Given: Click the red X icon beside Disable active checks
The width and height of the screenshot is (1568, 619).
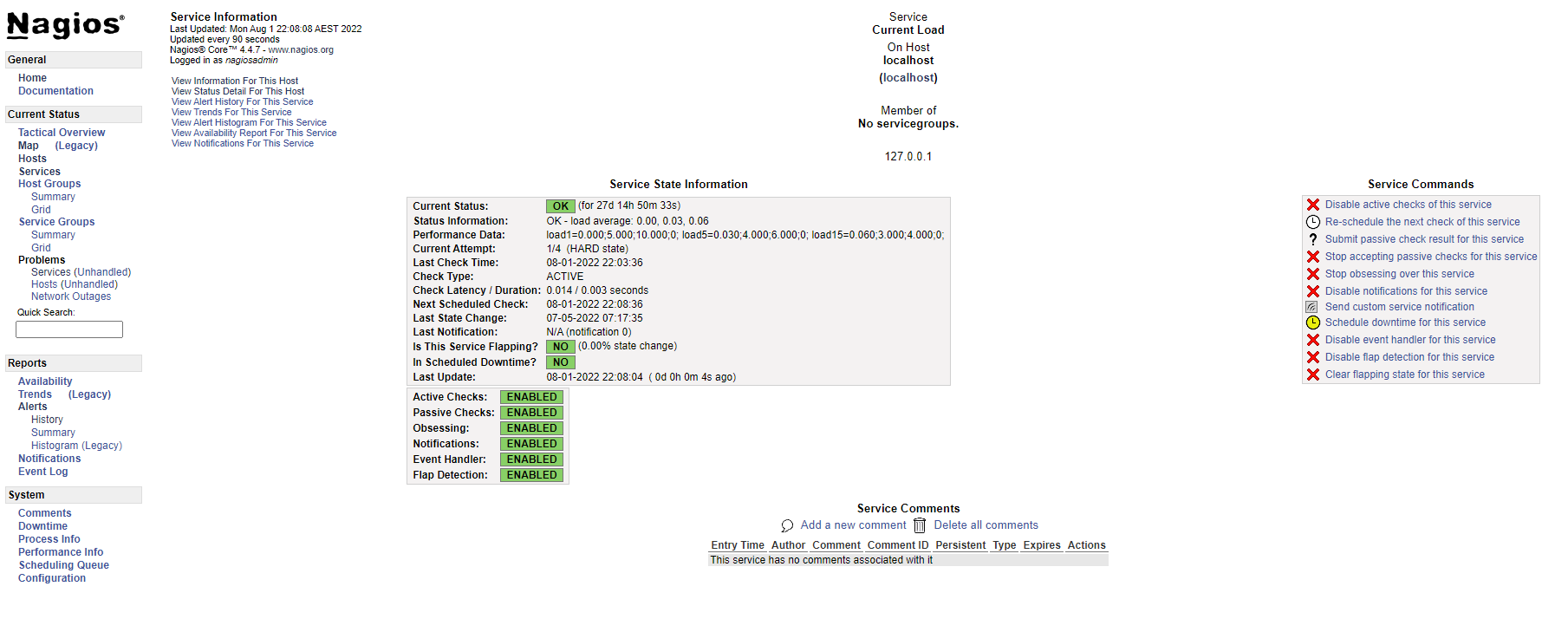Looking at the screenshot, I should (x=1313, y=205).
